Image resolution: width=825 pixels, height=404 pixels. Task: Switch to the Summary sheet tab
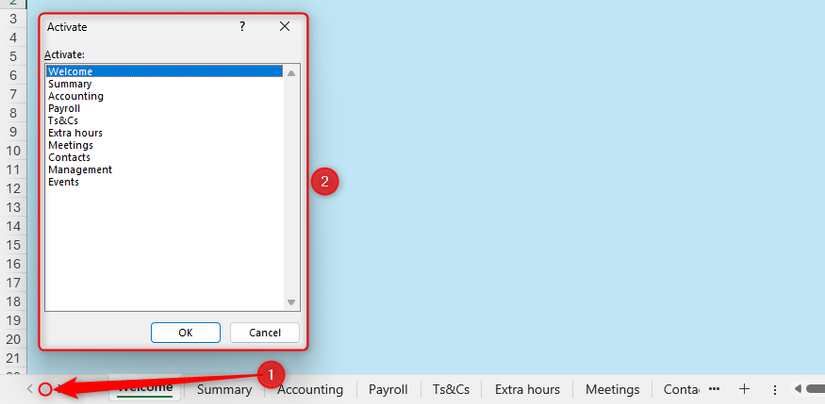click(x=224, y=389)
